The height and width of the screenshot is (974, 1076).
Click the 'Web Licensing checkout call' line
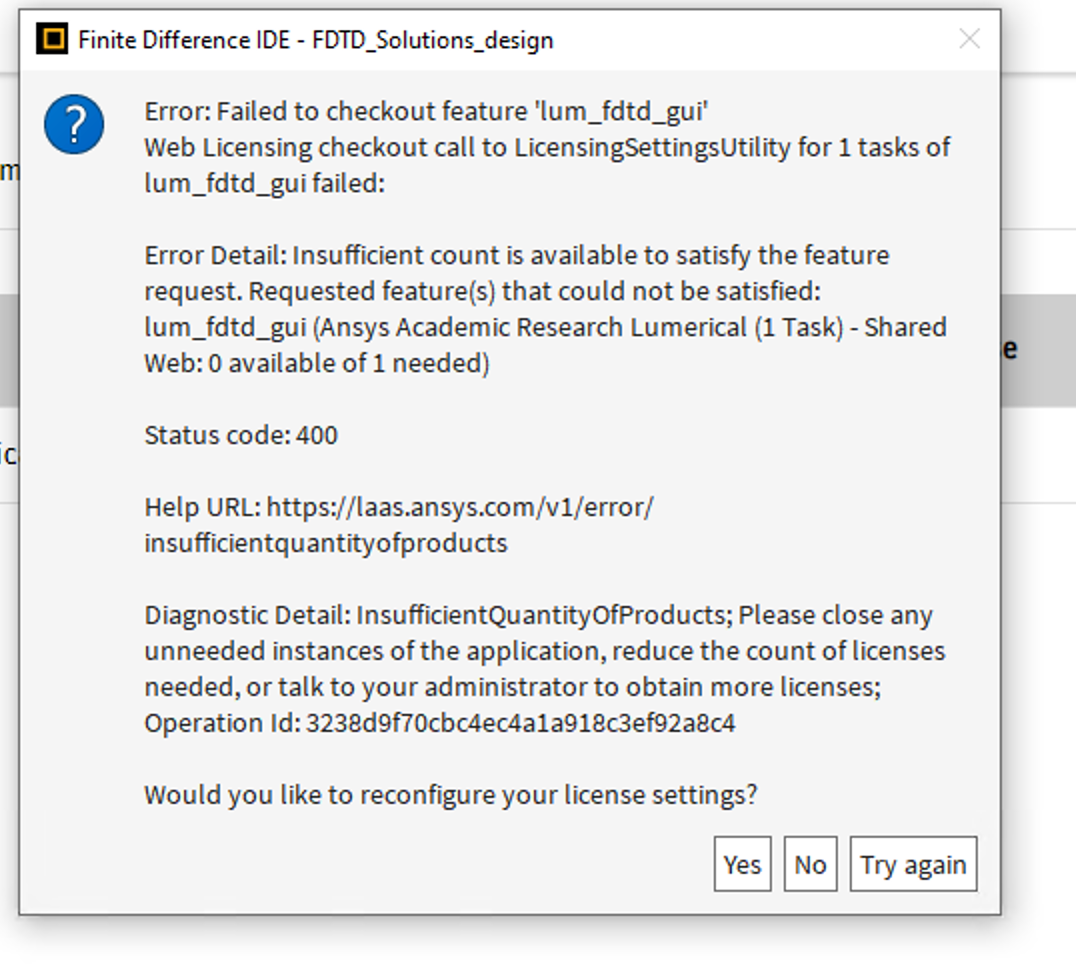(546, 147)
